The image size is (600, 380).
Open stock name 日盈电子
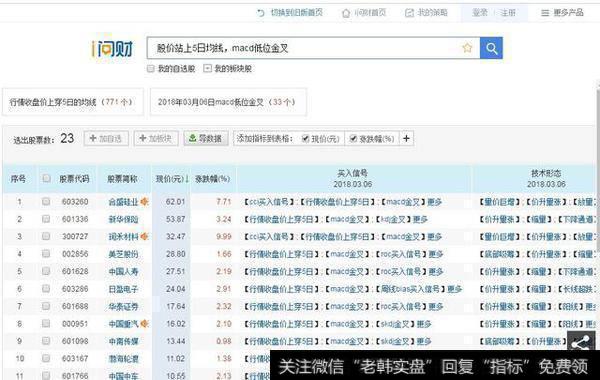click(x=123, y=289)
